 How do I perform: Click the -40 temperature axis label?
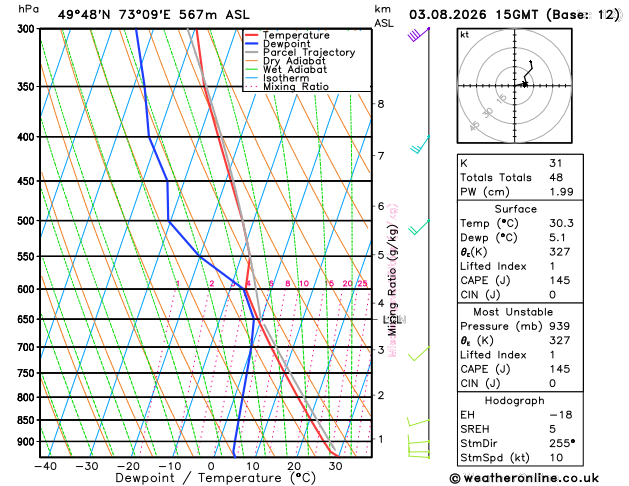click(x=45, y=466)
